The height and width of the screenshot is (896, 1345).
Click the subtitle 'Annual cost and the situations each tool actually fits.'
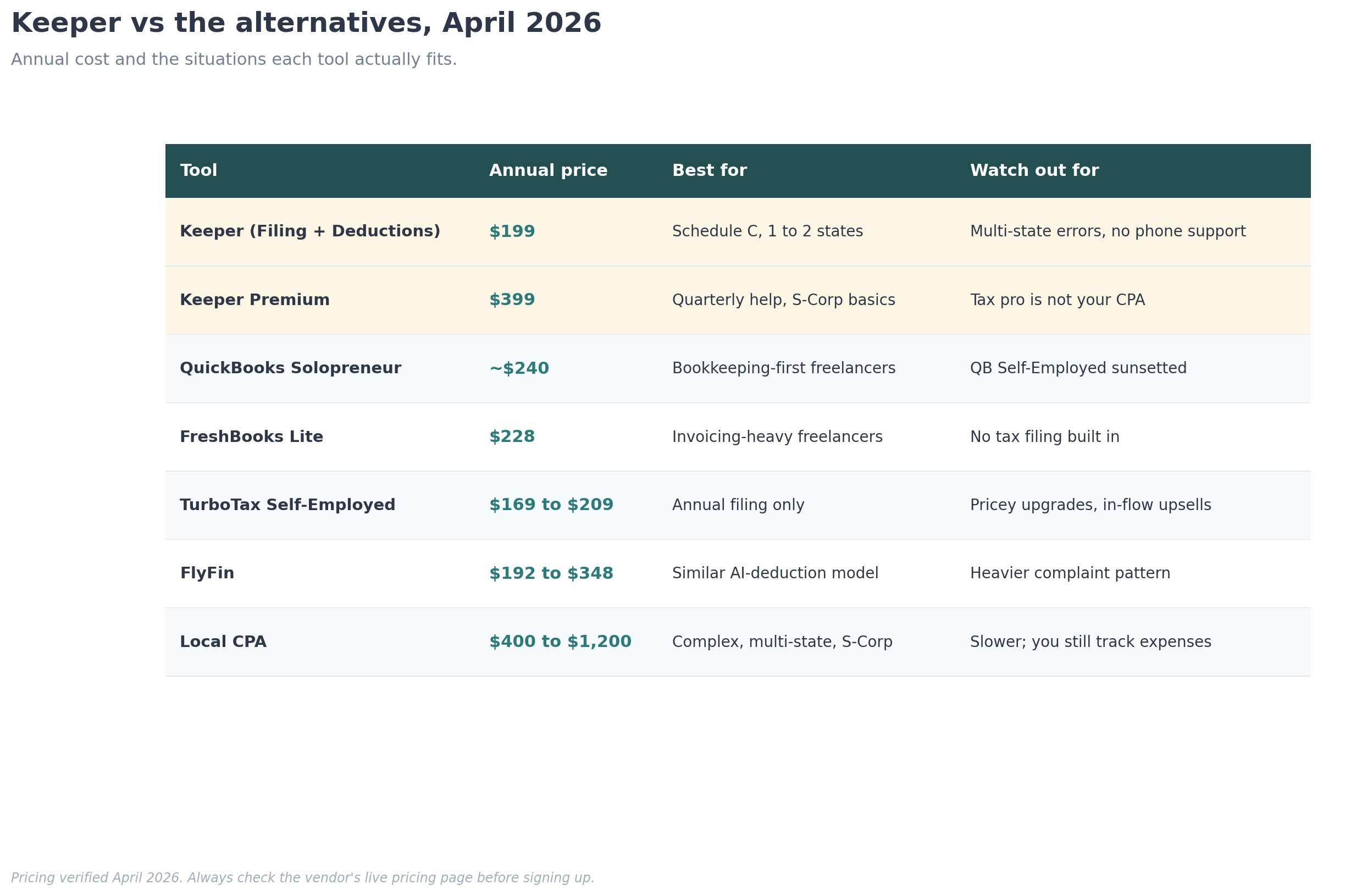234,59
